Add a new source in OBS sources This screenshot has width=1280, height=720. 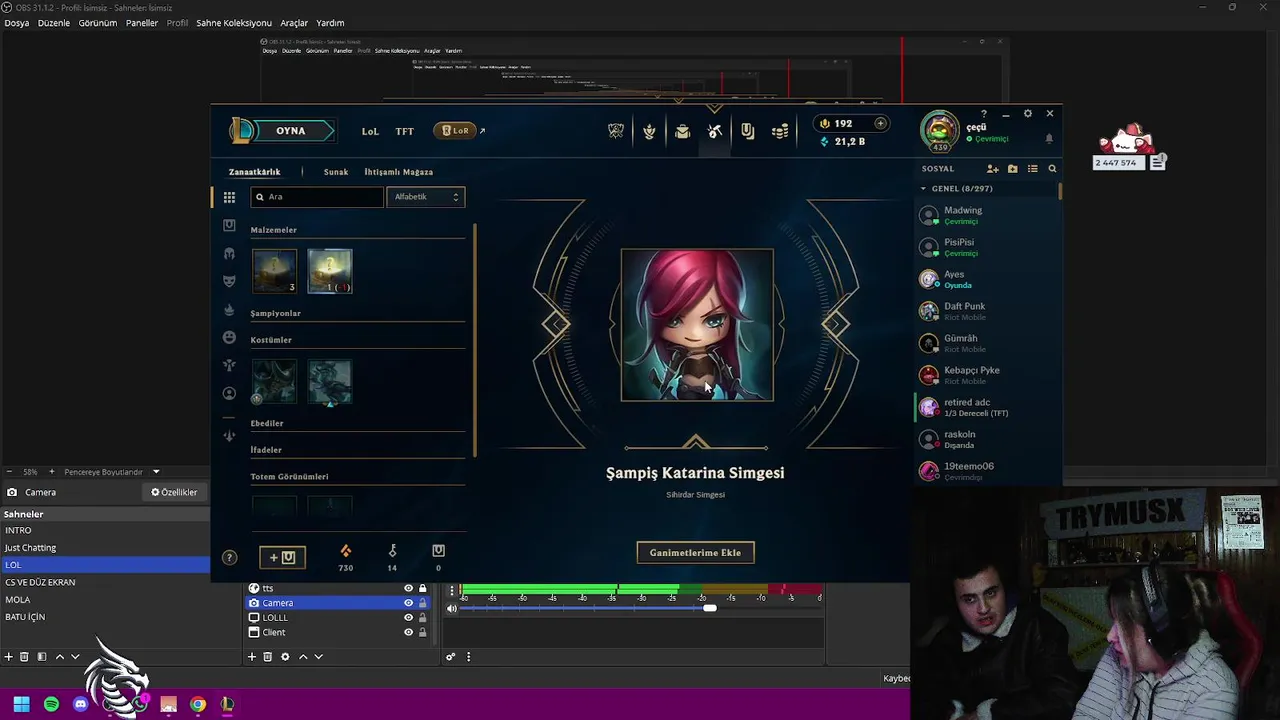(x=252, y=657)
